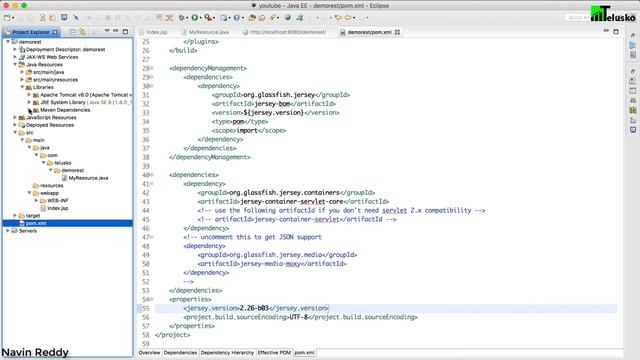The width and height of the screenshot is (640, 360).
Task: Click the bottom-most icon in right trim bar
Action: click(x=633, y=130)
